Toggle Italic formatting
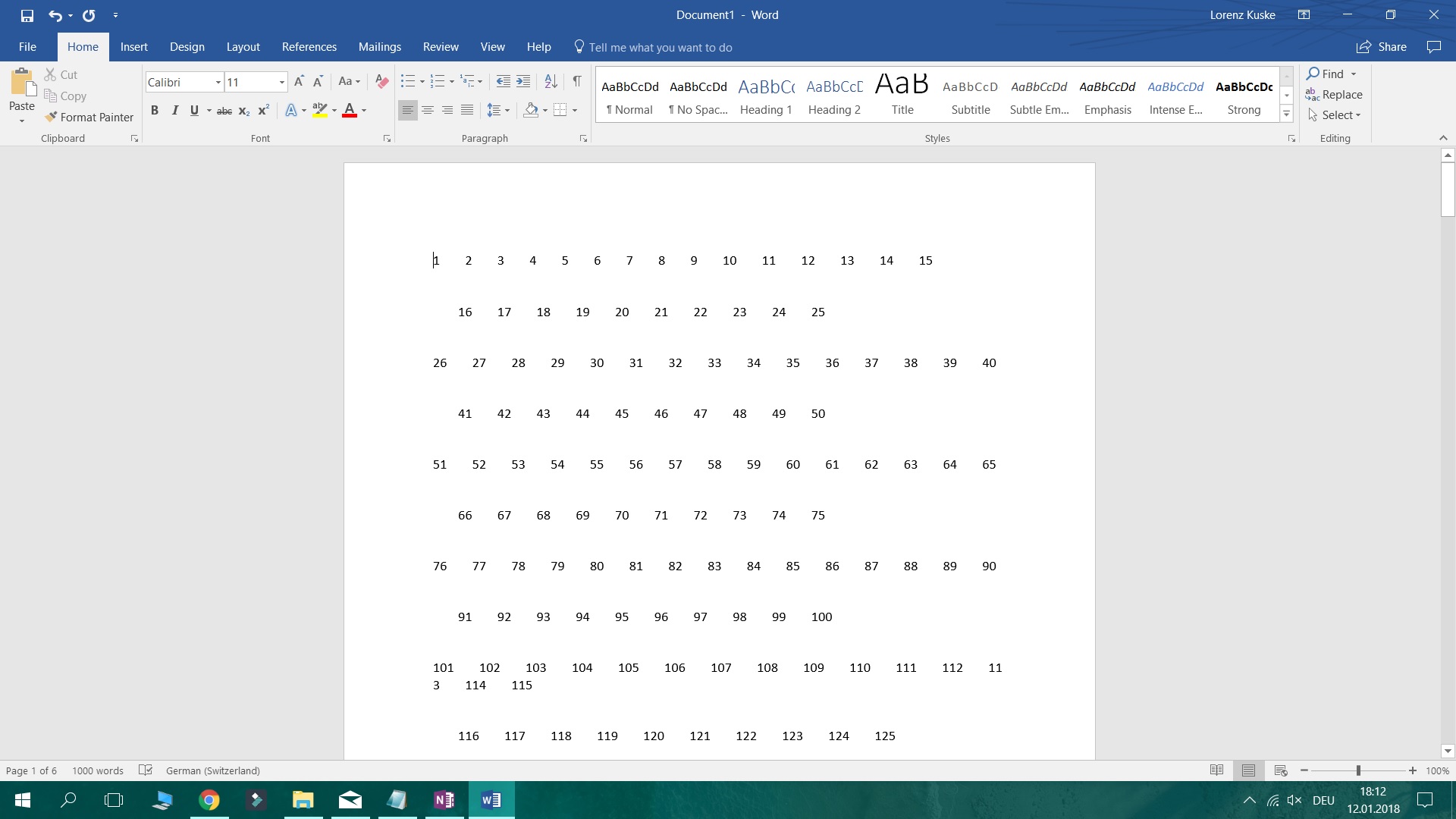 (175, 111)
